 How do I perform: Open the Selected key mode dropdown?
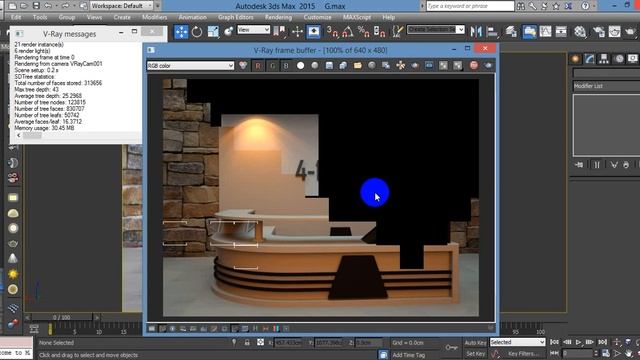click(x=518, y=342)
